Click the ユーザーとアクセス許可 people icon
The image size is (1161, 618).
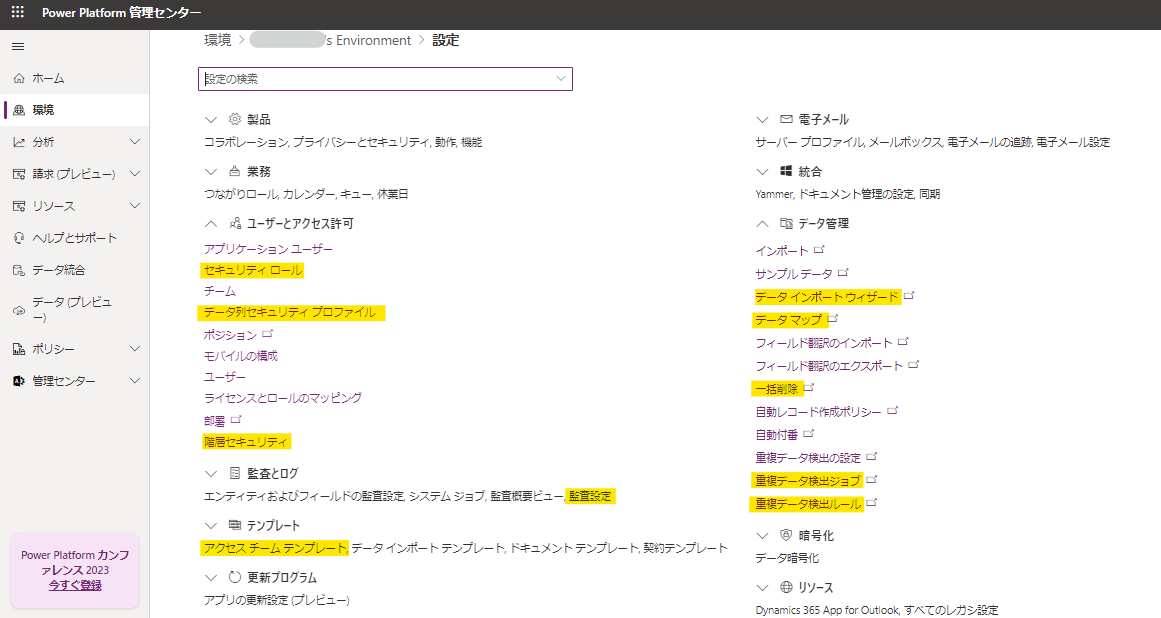(235, 223)
